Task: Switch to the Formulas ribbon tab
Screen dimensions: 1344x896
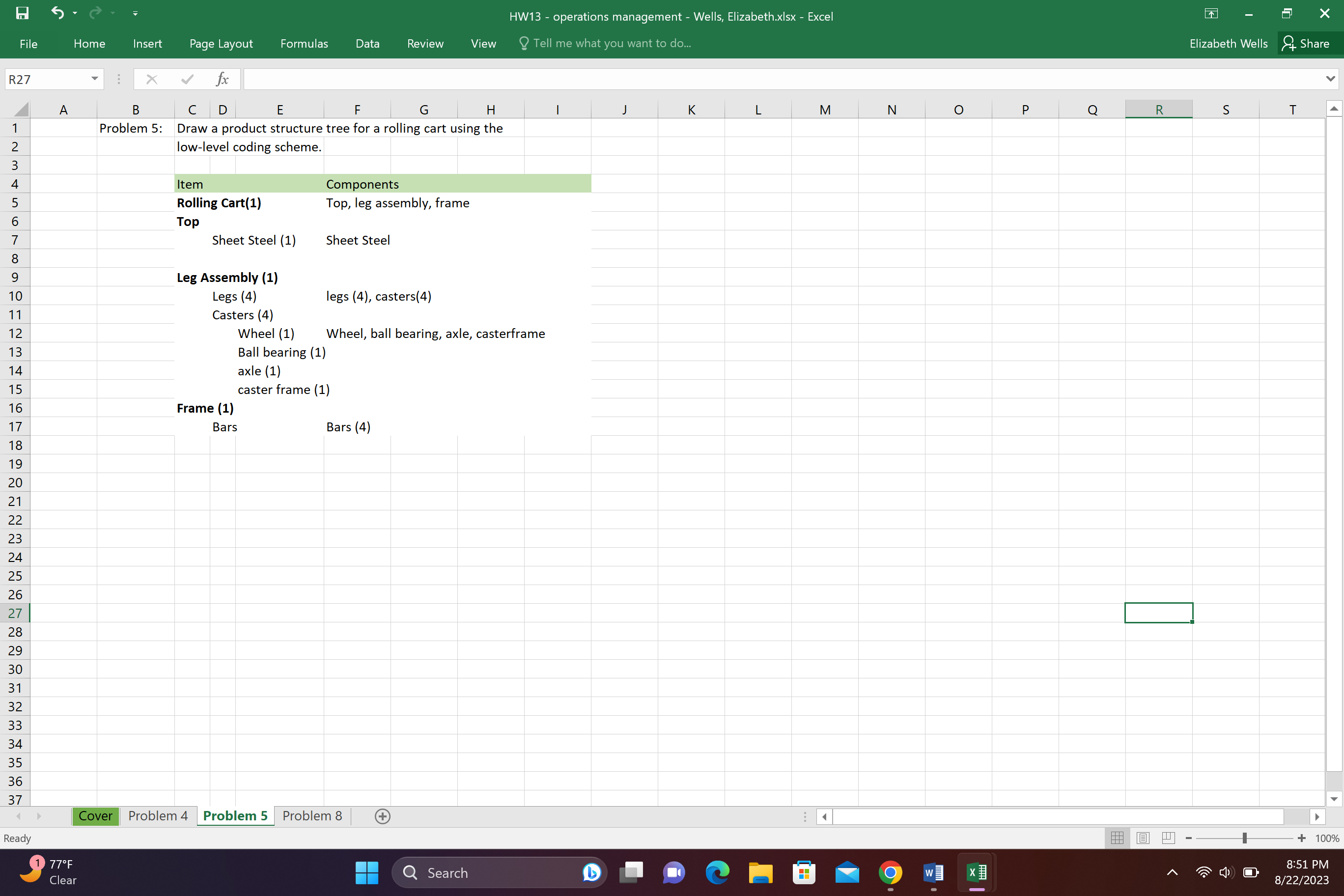Action: pyautogui.click(x=304, y=43)
